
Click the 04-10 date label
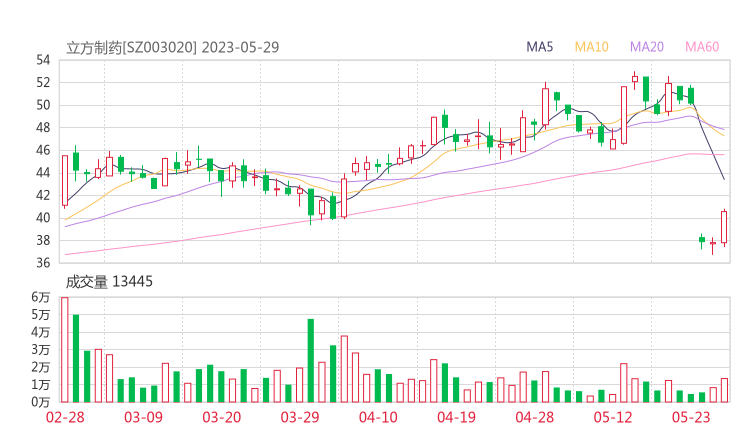(378, 417)
